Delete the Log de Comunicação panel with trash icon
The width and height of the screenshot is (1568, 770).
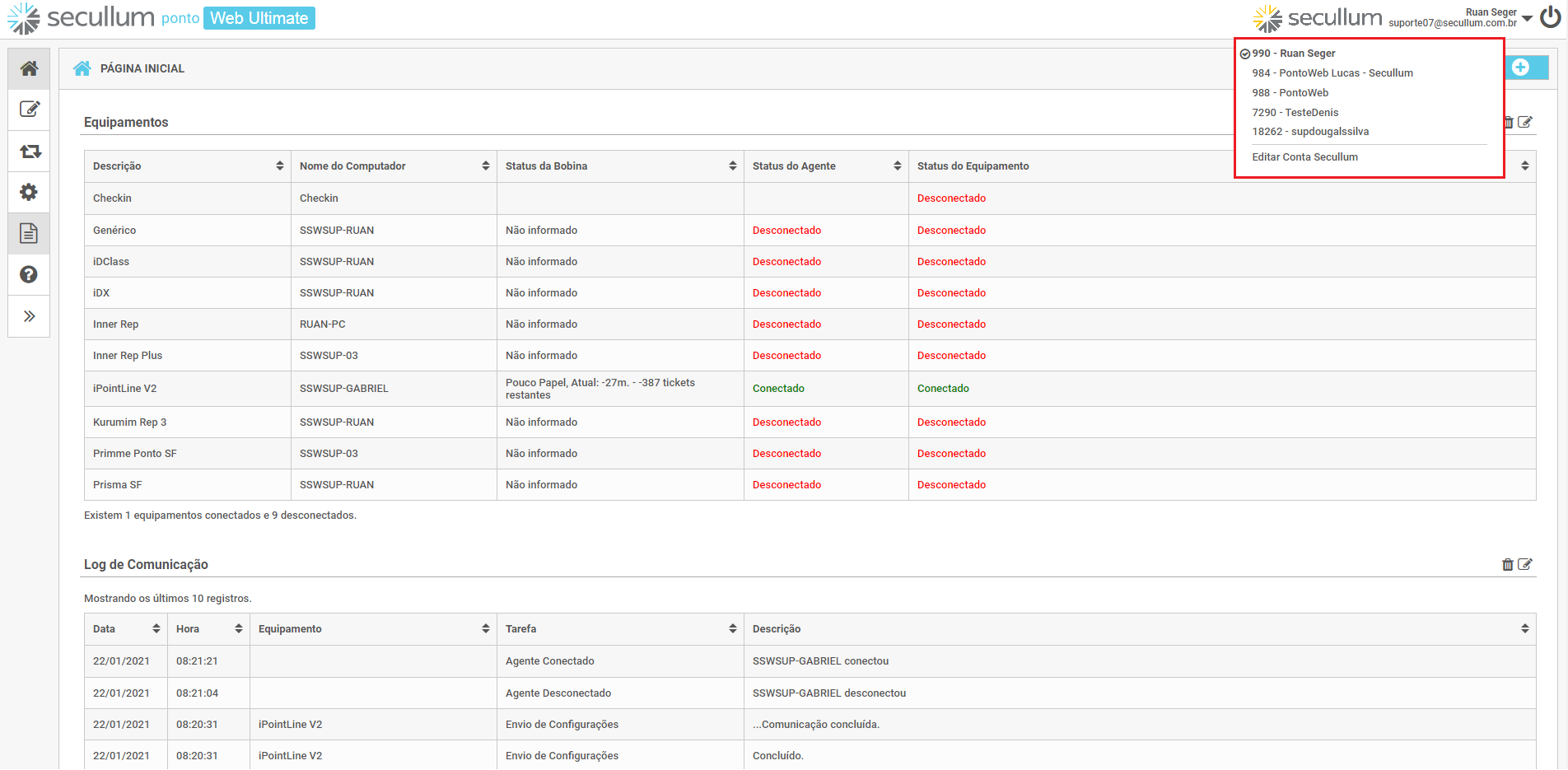pos(1507,564)
